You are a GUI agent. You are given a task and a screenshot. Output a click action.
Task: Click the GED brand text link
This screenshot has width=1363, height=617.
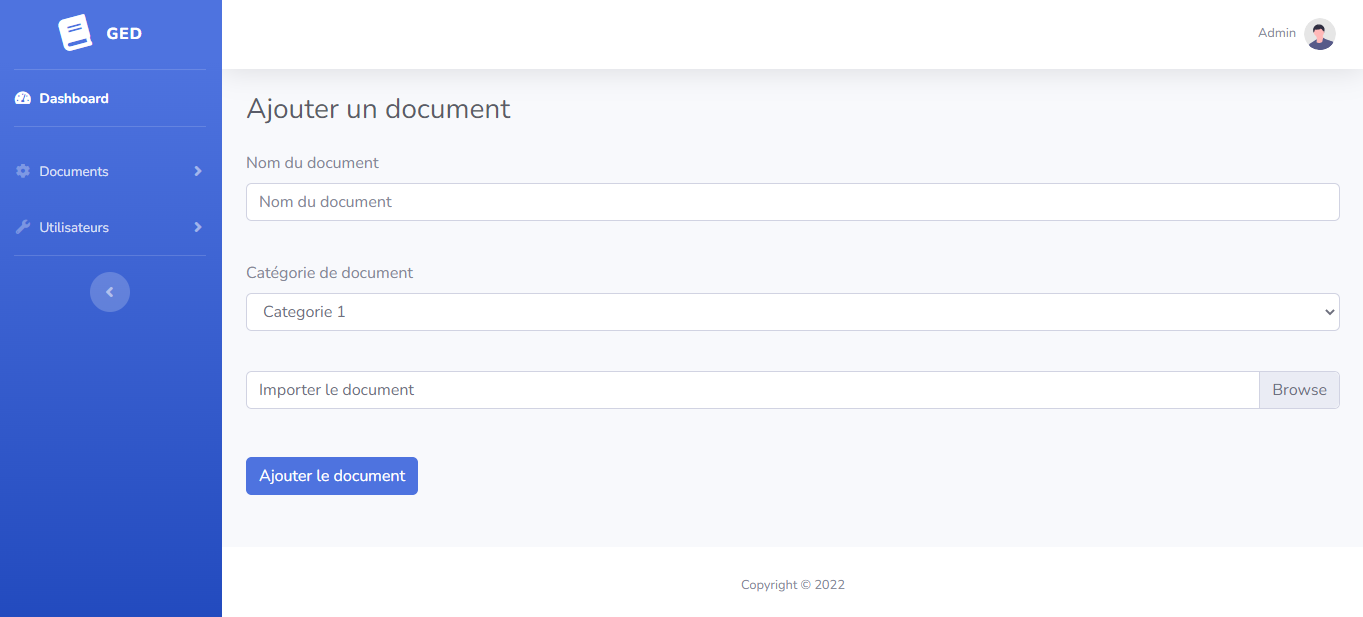click(x=124, y=34)
